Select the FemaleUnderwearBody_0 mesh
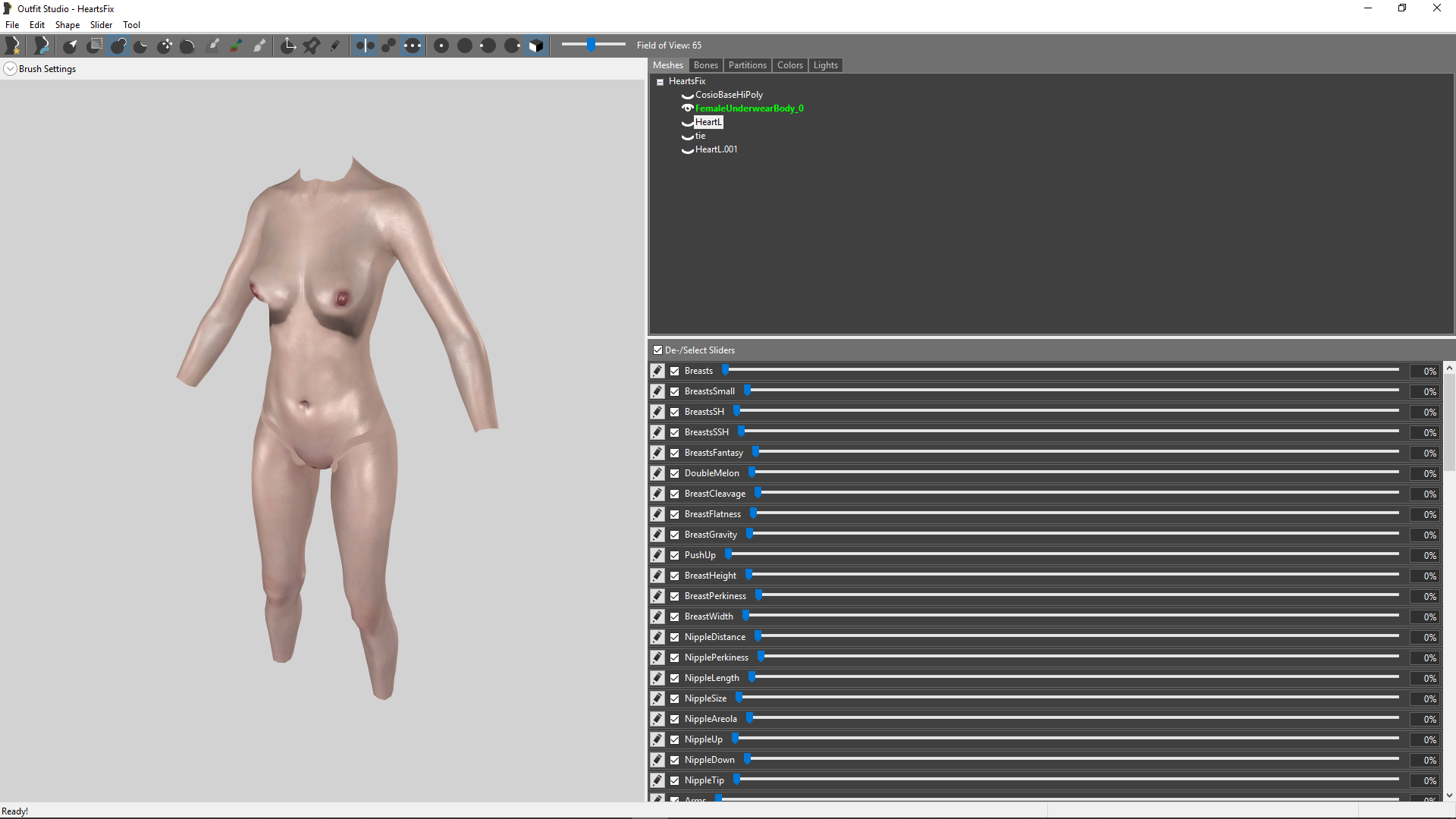The height and width of the screenshot is (819, 1456). click(749, 108)
